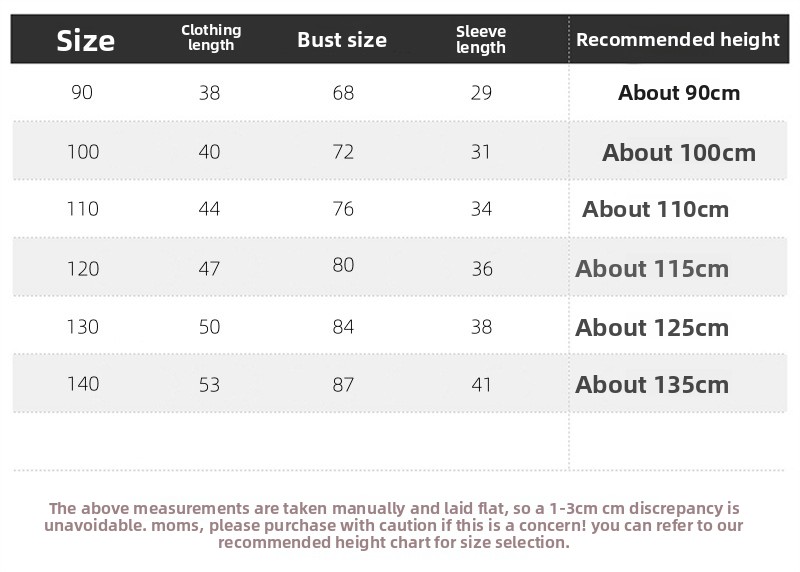
Task: Select the About 90cm recommended height cell
Action: (x=679, y=93)
